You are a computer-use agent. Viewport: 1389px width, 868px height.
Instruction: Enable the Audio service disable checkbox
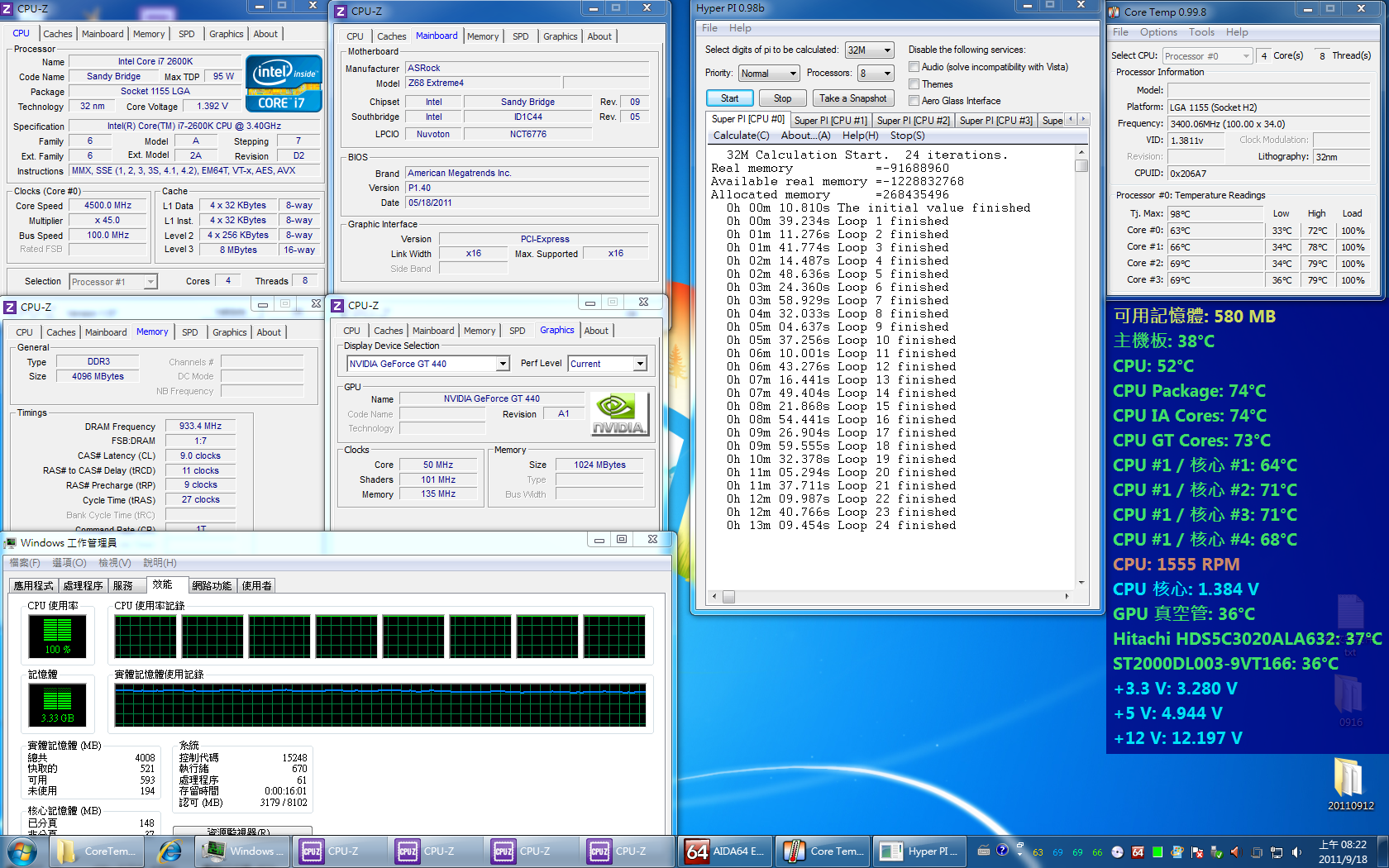pos(914,67)
